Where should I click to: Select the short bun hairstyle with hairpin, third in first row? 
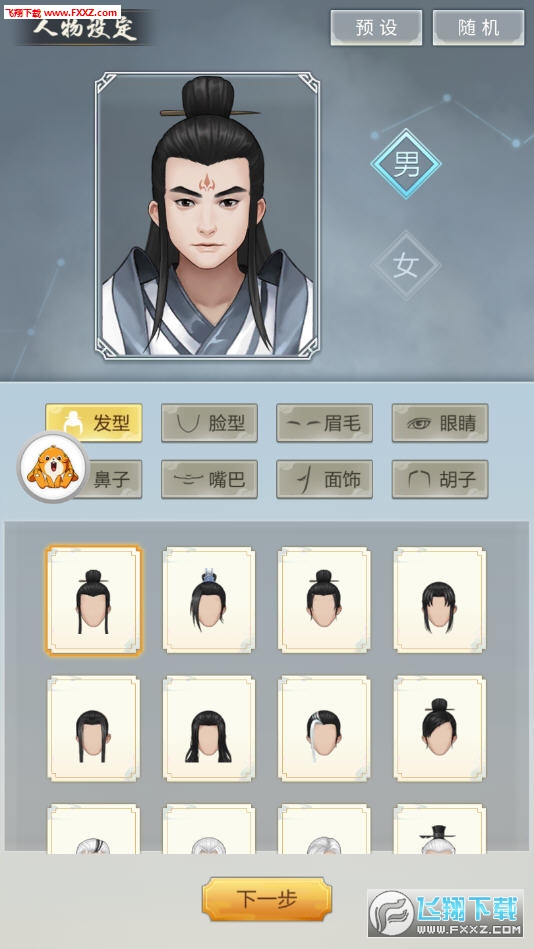tap(325, 600)
